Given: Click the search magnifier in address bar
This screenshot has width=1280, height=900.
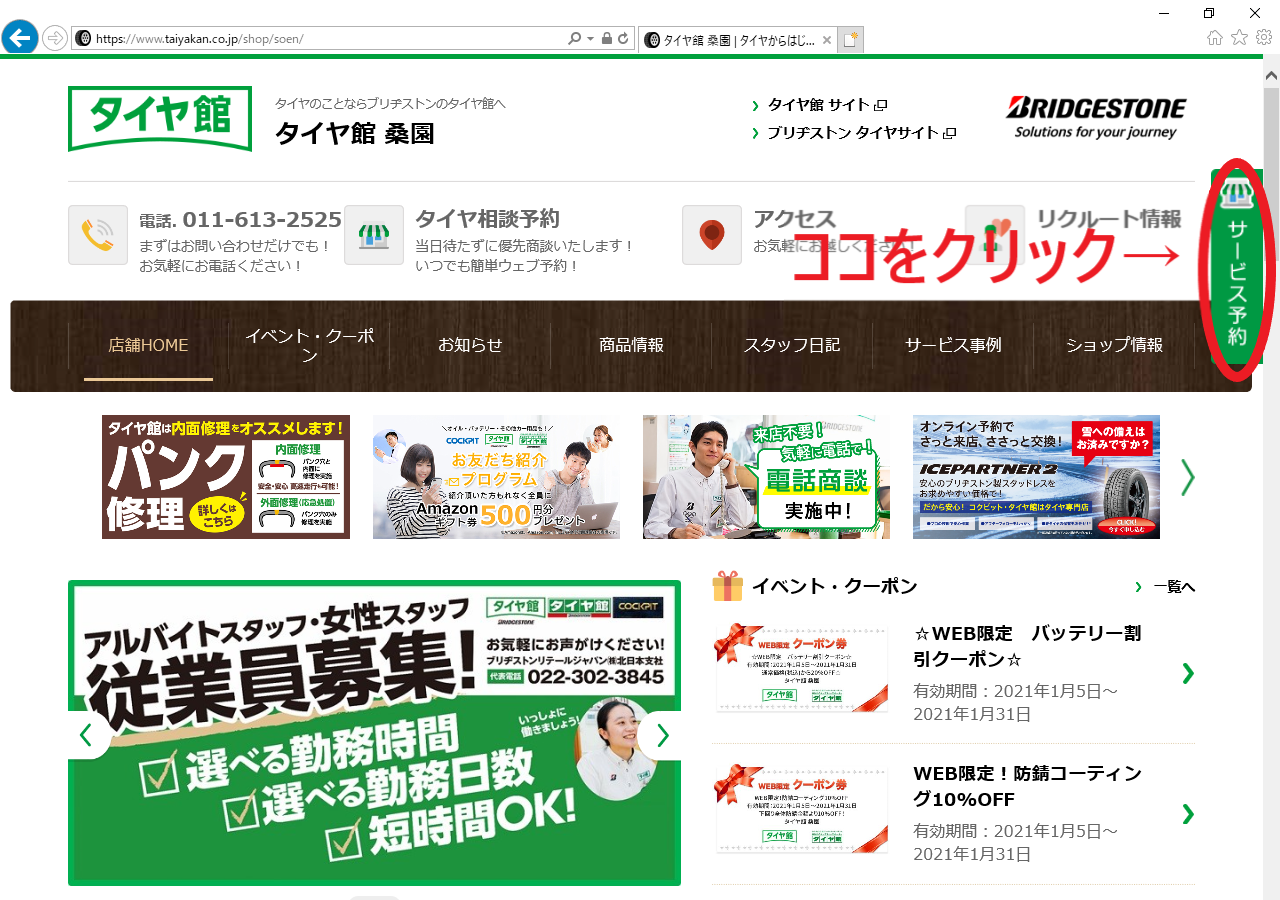Looking at the screenshot, I should [x=574, y=39].
